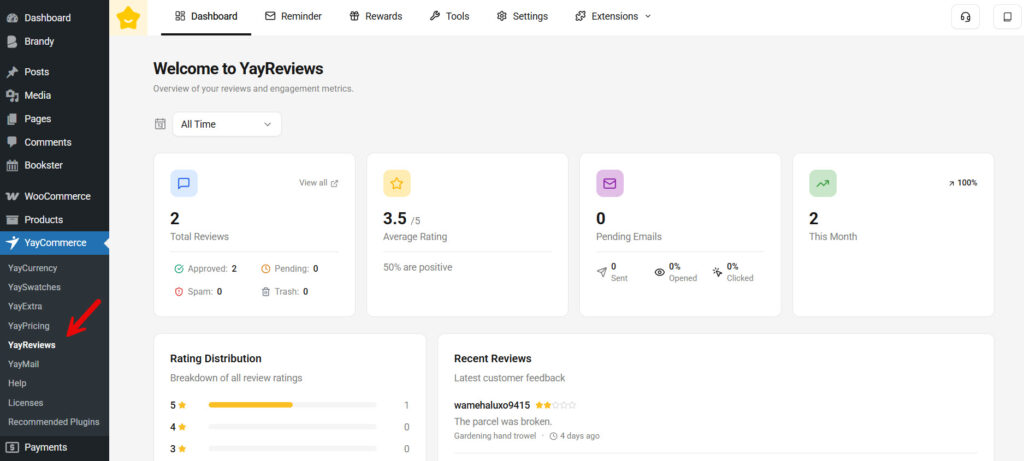The height and width of the screenshot is (461, 1024).
Task: Open YayPricing submenu item
Action: (29, 325)
